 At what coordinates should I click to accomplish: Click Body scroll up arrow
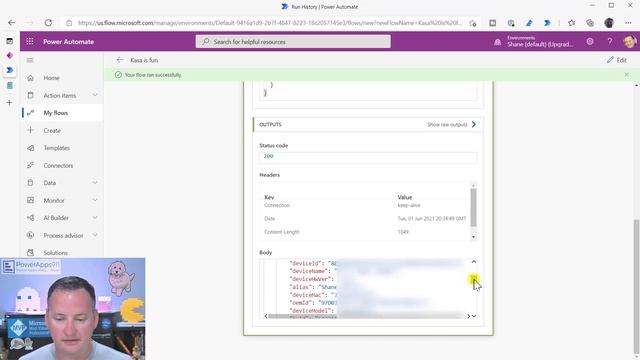click(x=473, y=262)
